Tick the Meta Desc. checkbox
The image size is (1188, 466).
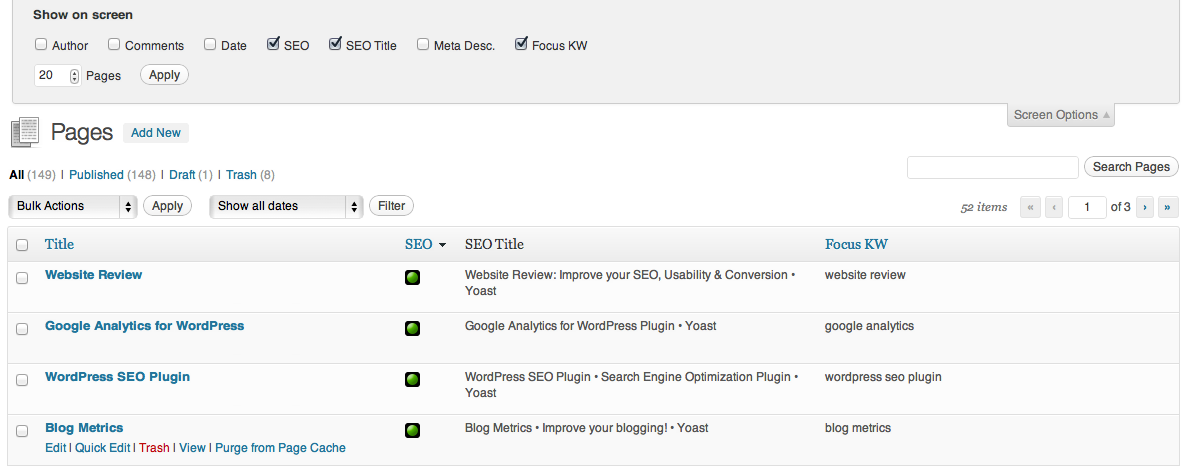tap(423, 44)
